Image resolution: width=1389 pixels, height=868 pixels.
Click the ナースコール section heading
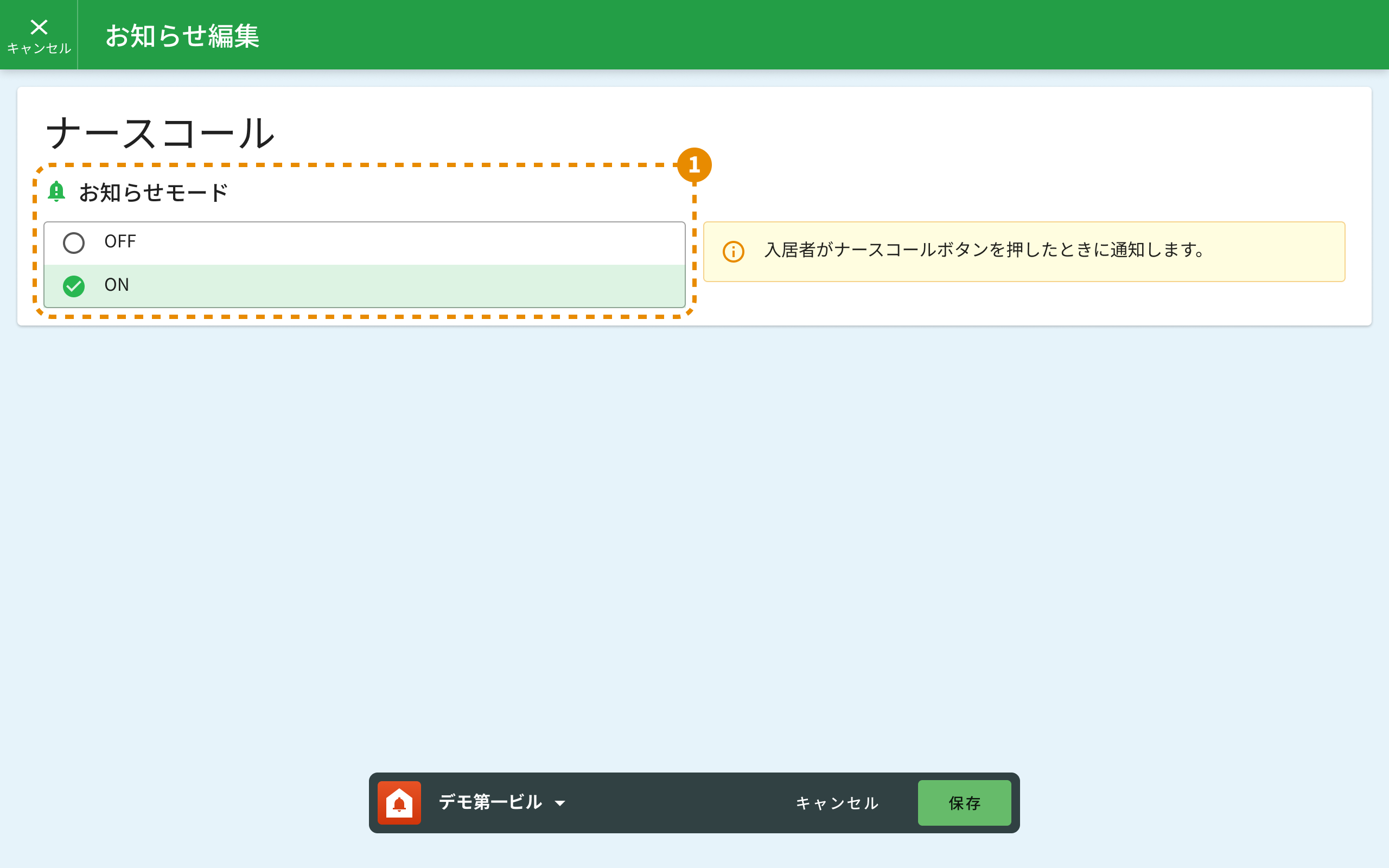pyautogui.click(x=160, y=133)
